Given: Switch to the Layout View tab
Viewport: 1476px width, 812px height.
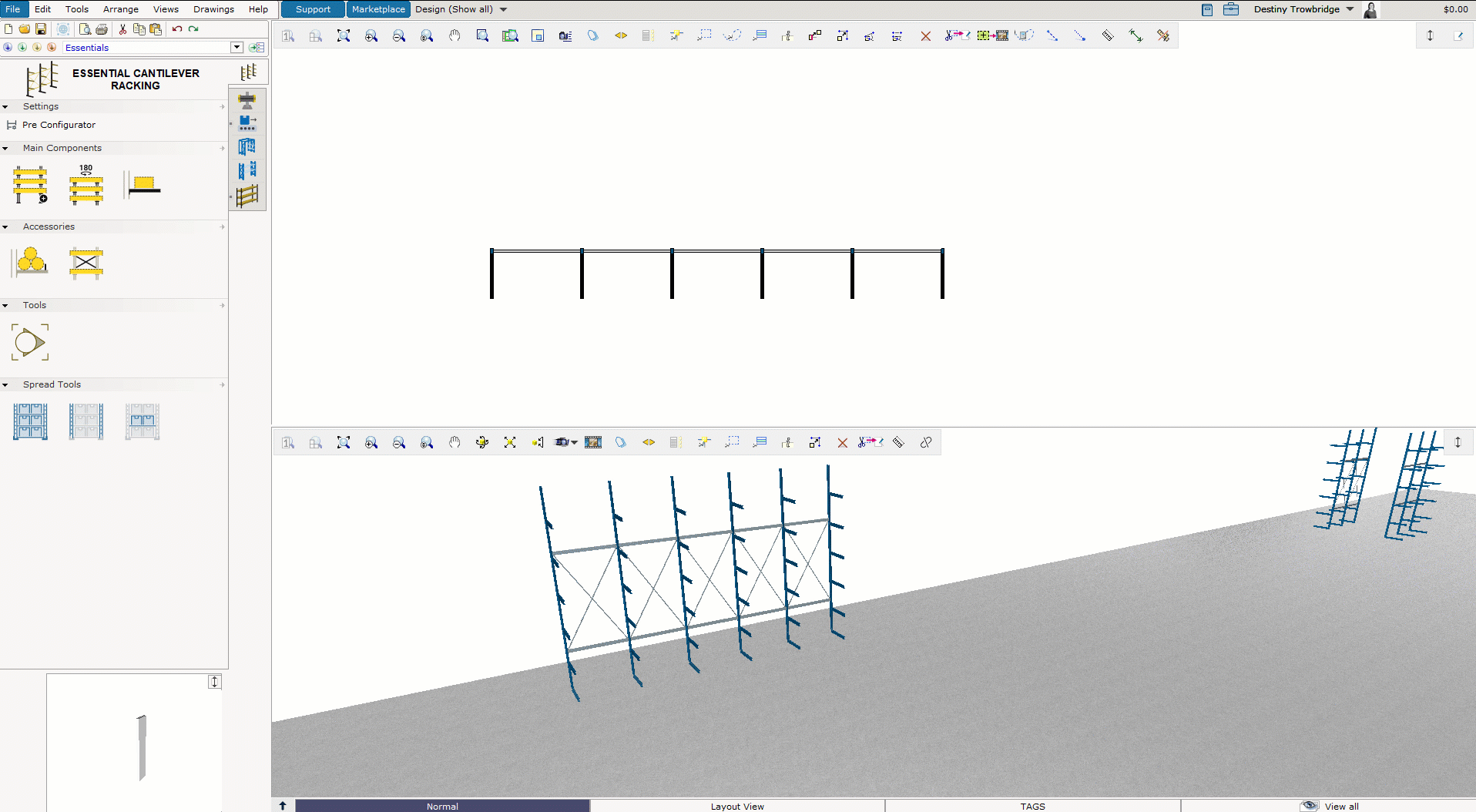Looking at the screenshot, I should tap(736, 806).
